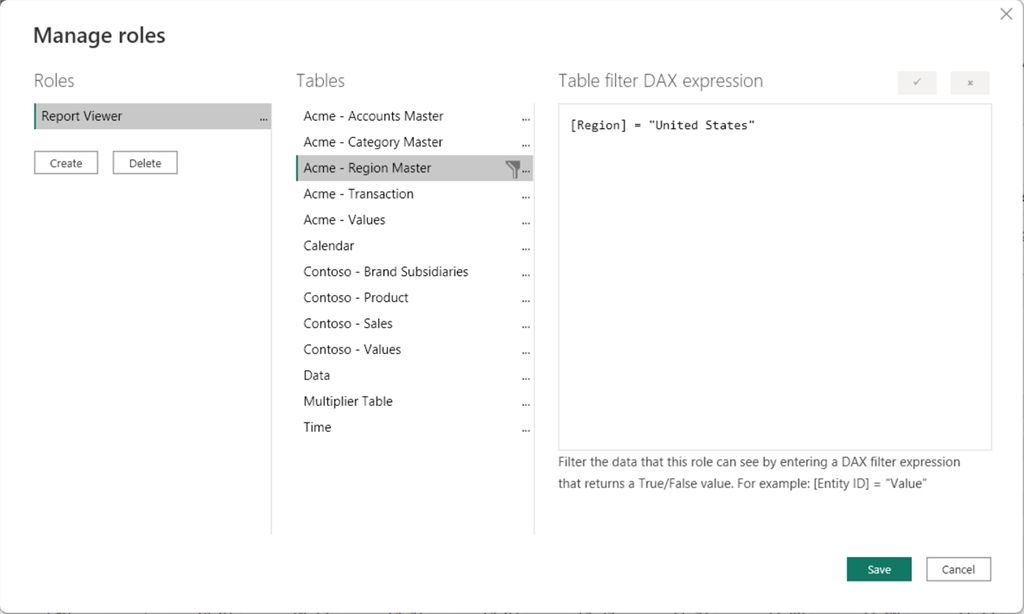Confirm DAX expression with checkmark button
This screenshot has width=1024, height=614.
(917, 83)
